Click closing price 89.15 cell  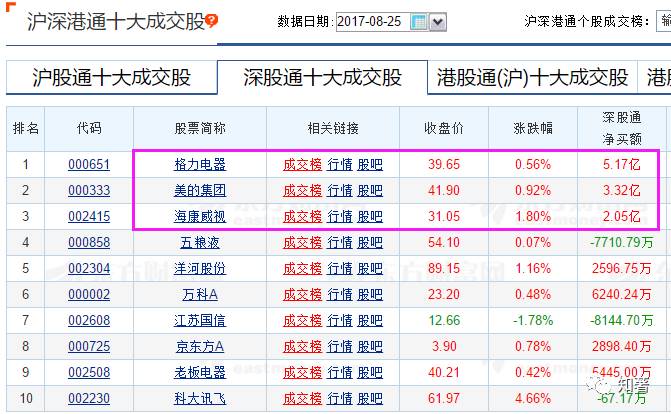click(444, 269)
